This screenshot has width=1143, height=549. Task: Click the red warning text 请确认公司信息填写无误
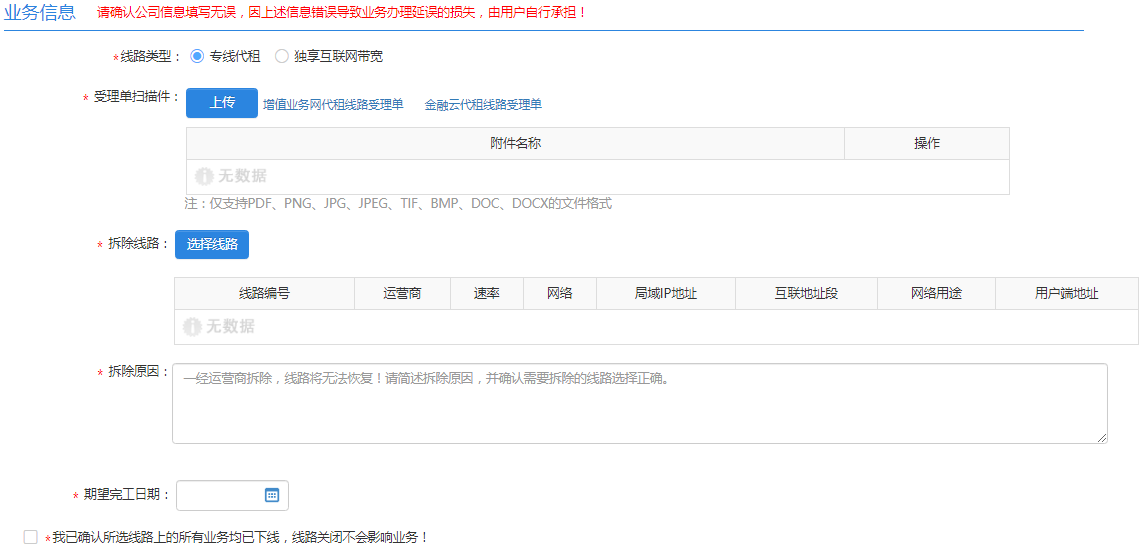pos(342,12)
